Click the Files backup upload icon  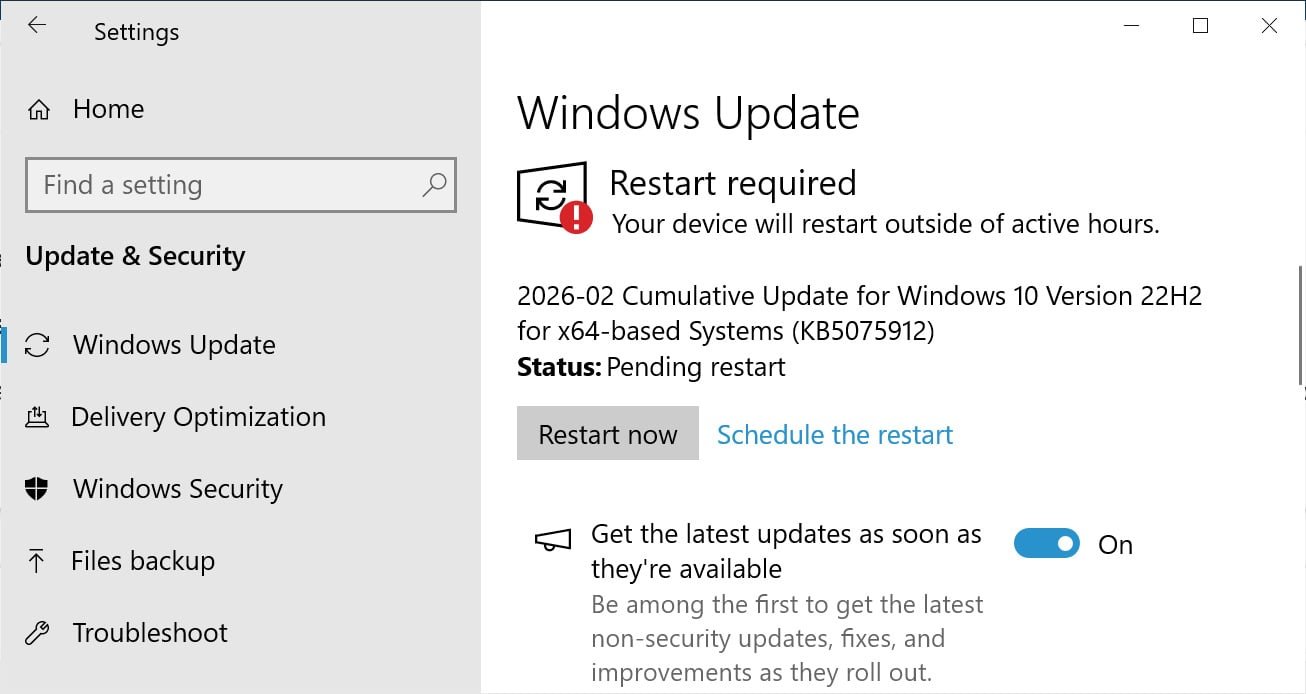pos(38,561)
